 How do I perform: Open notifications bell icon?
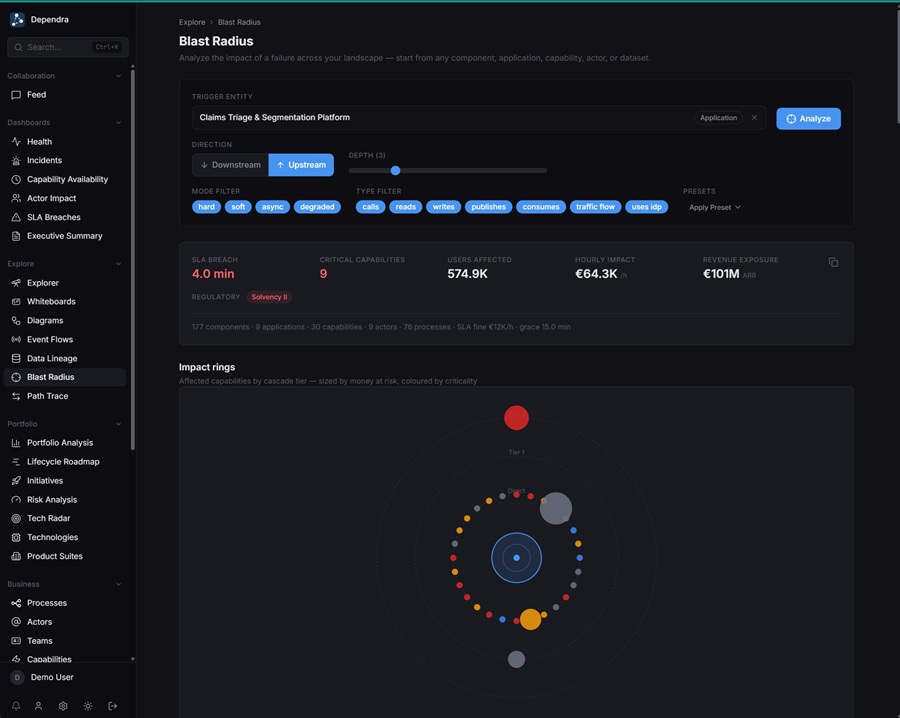pyautogui.click(x=16, y=706)
